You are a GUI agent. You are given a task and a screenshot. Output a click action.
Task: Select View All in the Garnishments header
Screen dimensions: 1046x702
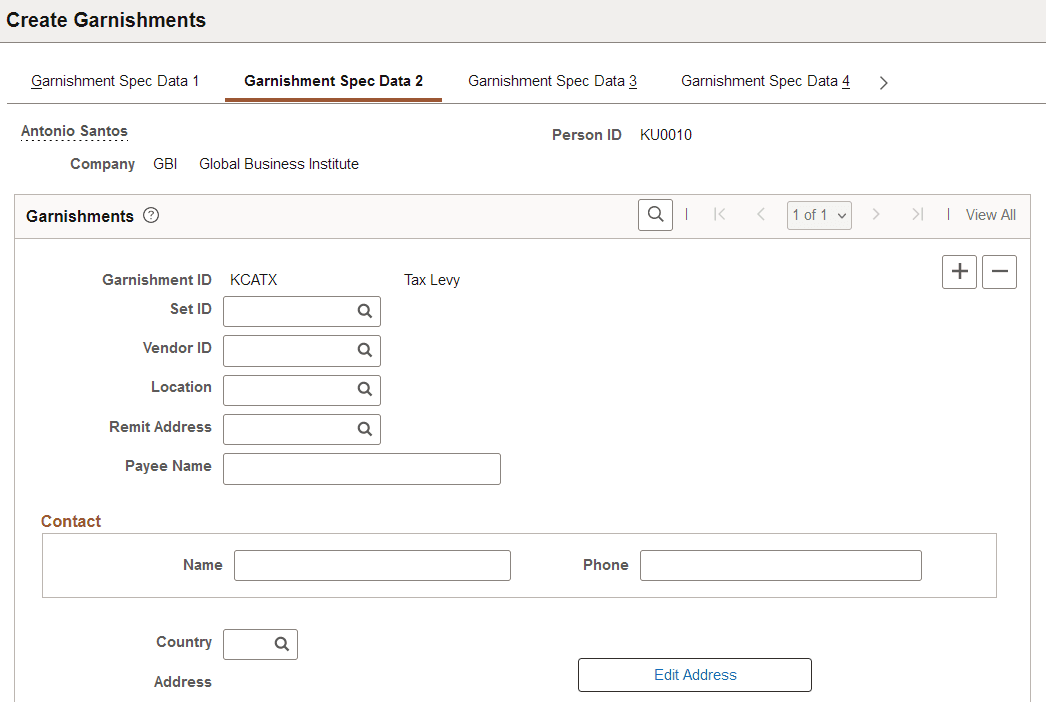pos(990,214)
